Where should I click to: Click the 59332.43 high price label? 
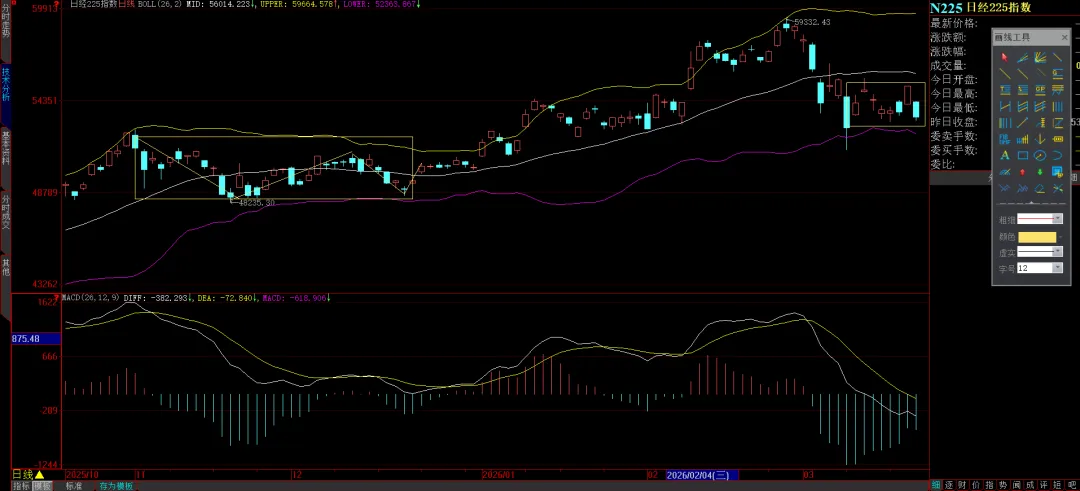[x=813, y=22]
